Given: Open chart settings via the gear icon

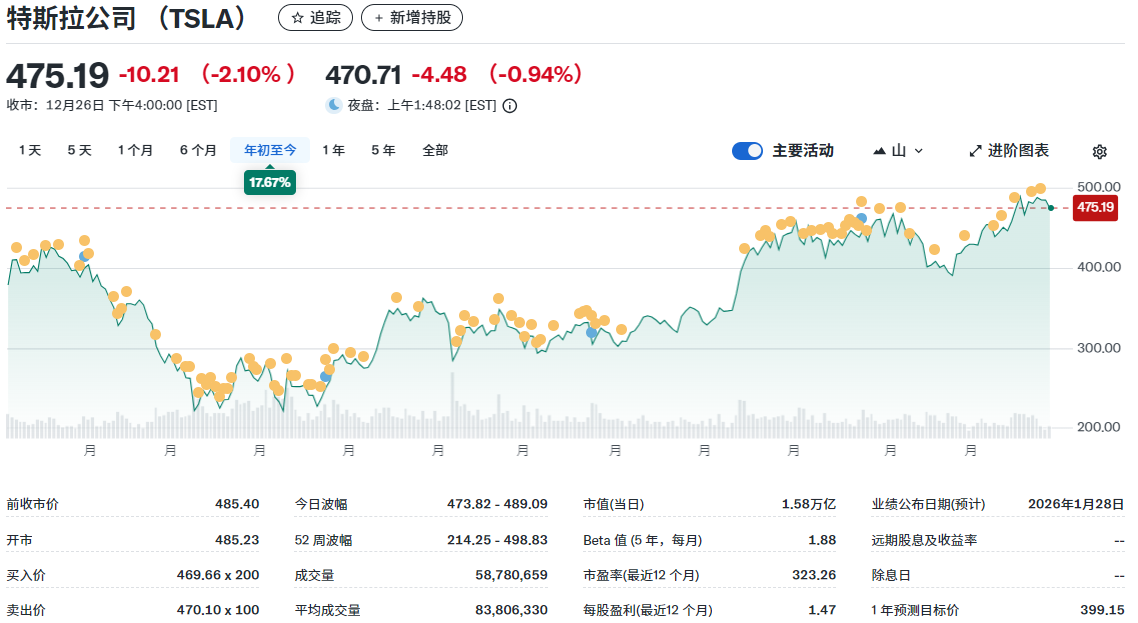Looking at the screenshot, I should pyautogui.click(x=1099, y=150).
